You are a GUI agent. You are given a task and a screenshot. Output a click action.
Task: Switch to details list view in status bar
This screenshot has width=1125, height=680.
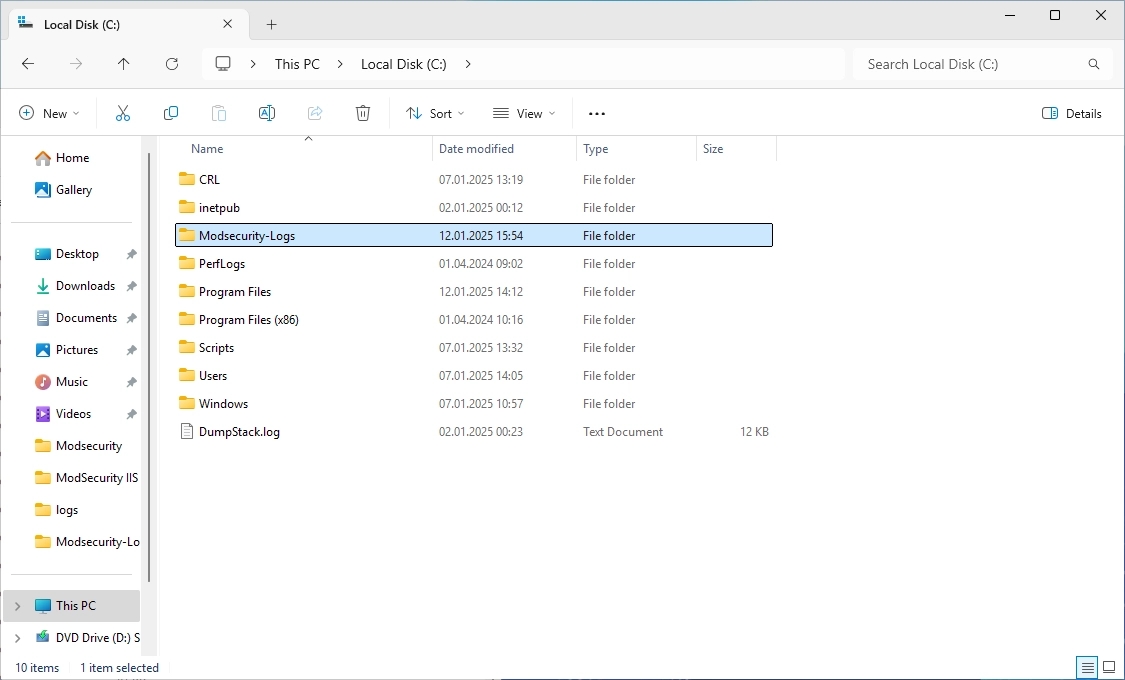(x=1086, y=667)
